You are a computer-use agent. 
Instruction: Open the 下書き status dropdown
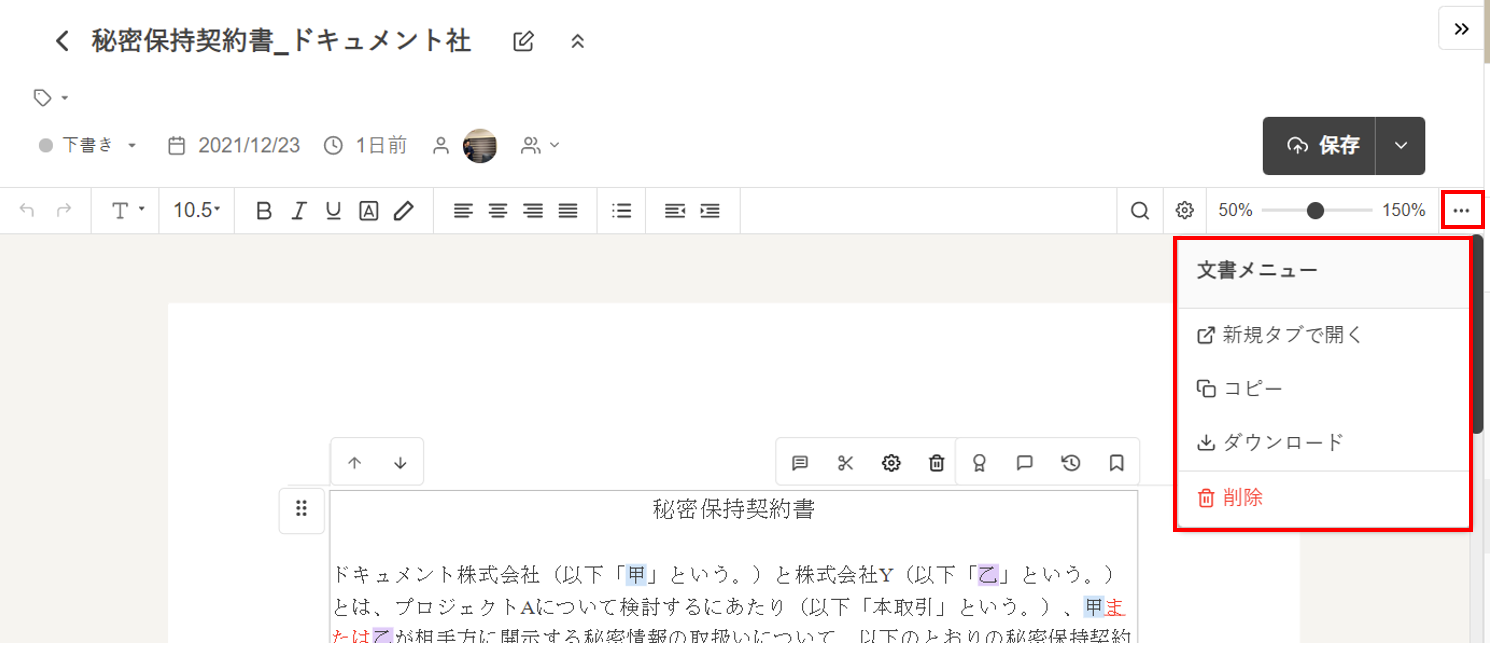pos(88,145)
